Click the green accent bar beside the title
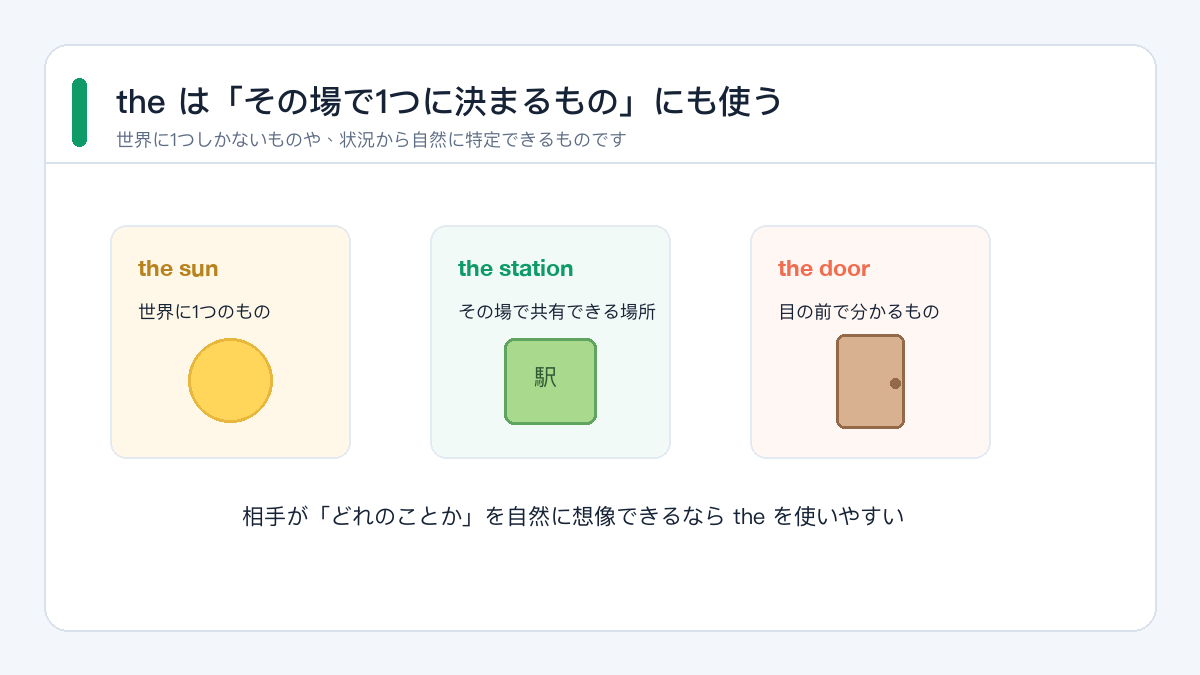This screenshot has height=675, width=1200. pyautogui.click(x=79, y=112)
